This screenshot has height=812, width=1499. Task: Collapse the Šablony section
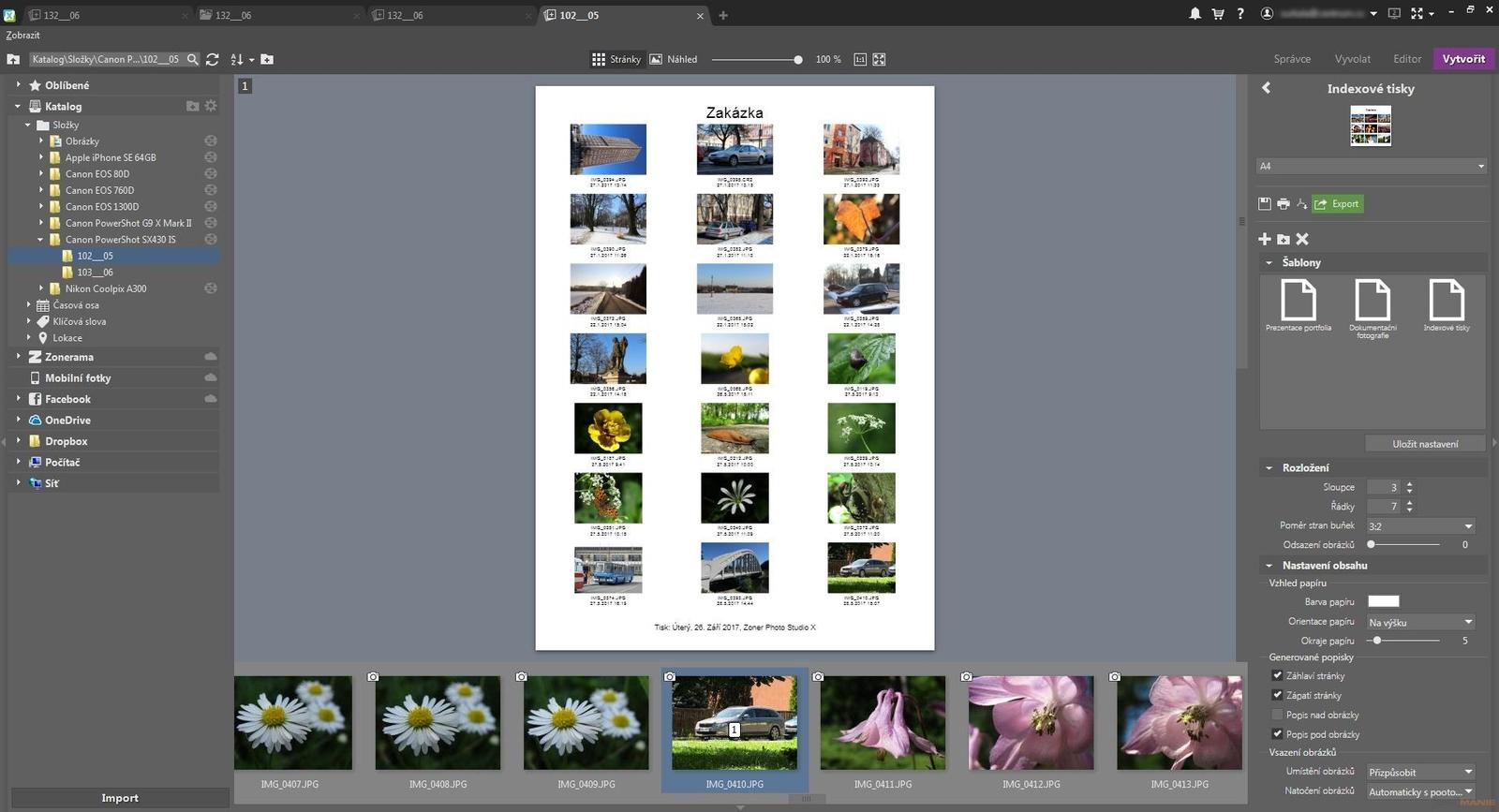coord(1269,263)
